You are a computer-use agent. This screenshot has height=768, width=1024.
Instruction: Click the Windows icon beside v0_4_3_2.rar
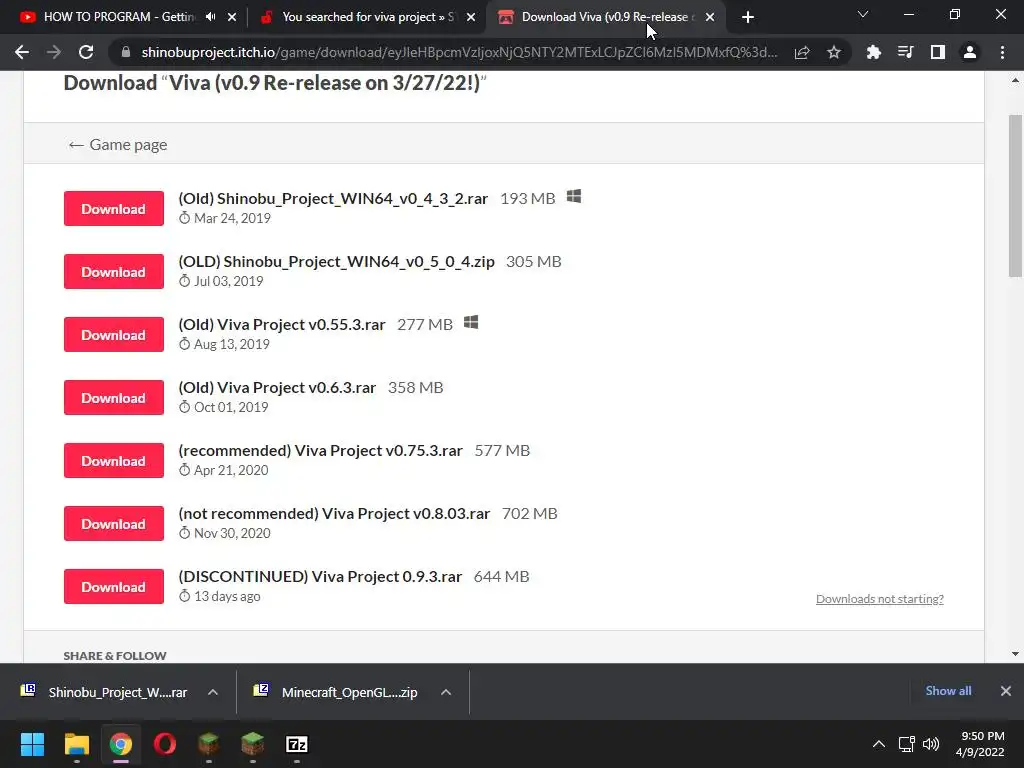574,197
